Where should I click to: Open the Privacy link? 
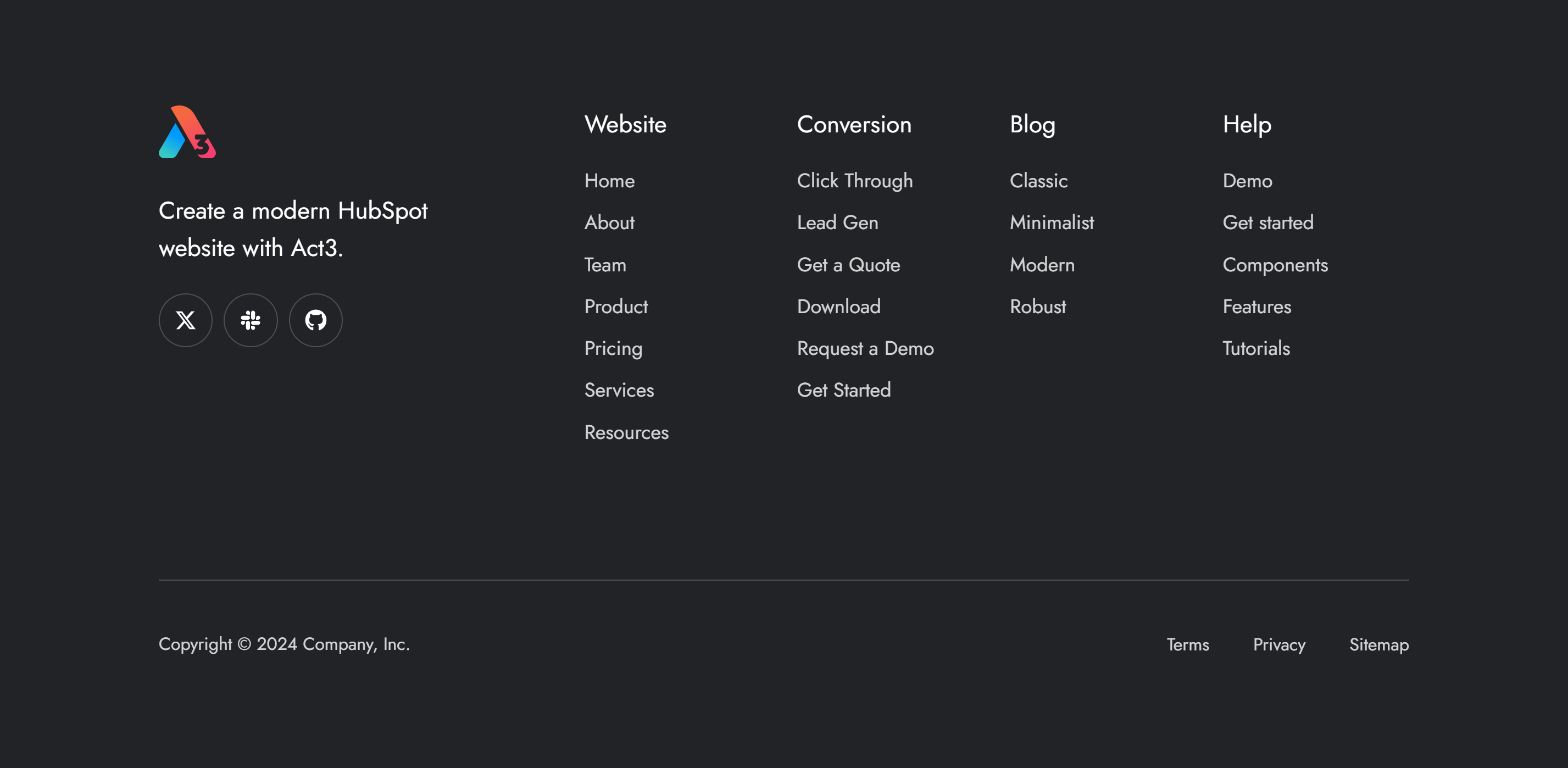point(1278,644)
